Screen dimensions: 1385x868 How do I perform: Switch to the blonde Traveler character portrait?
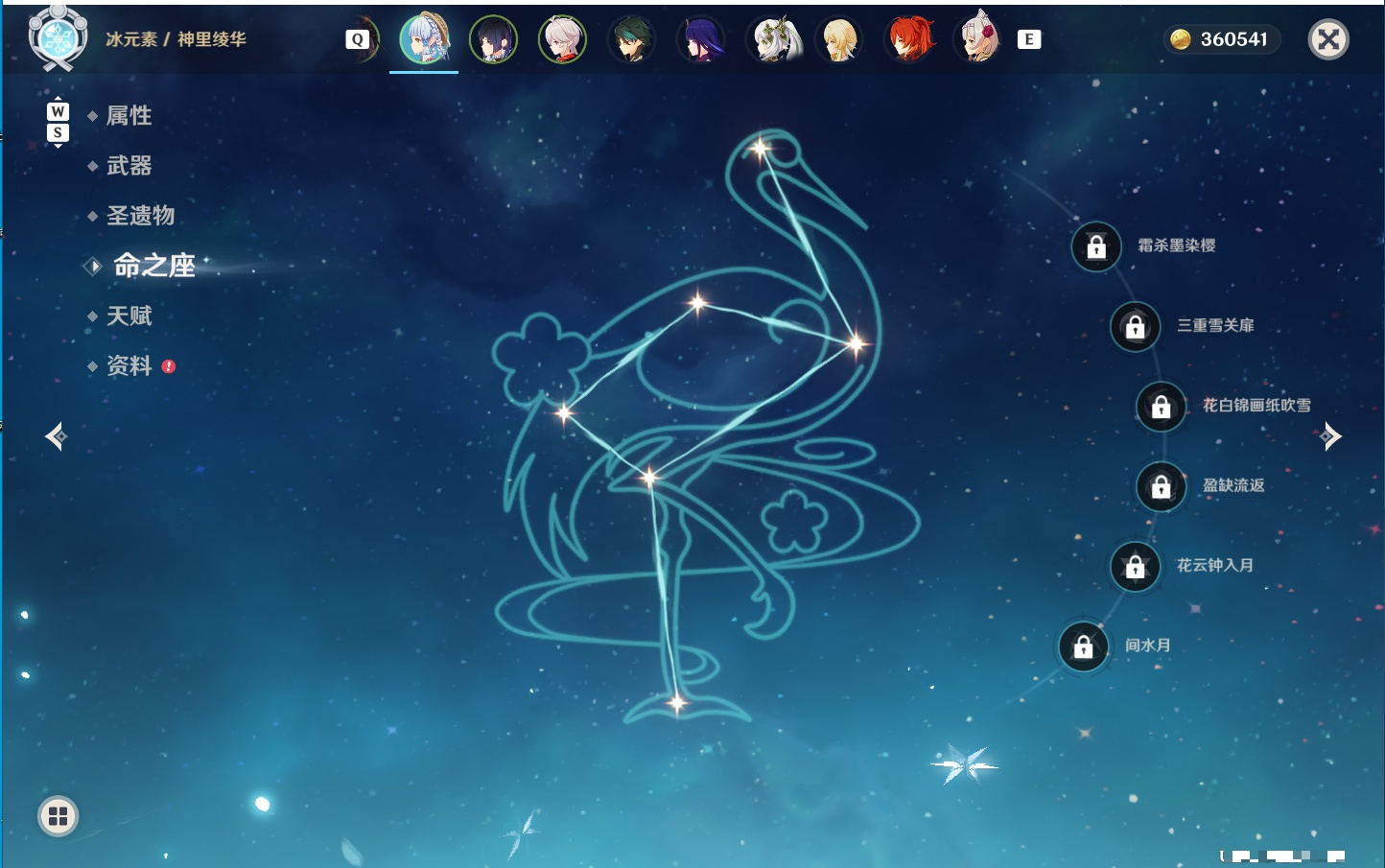[839, 39]
